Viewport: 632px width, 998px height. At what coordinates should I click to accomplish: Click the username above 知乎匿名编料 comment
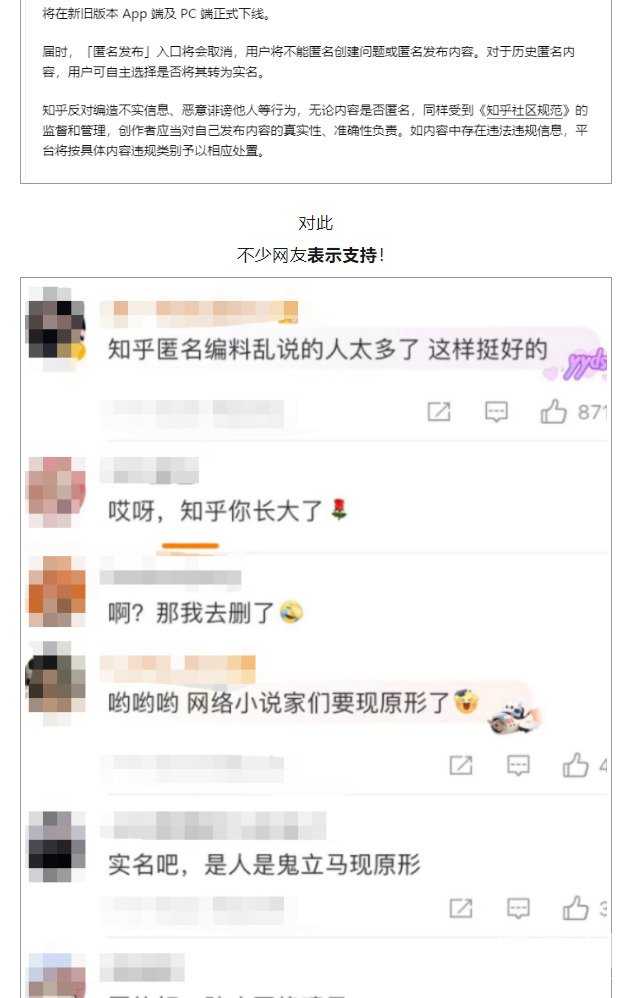pyautogui.click(x=199, y=311)
